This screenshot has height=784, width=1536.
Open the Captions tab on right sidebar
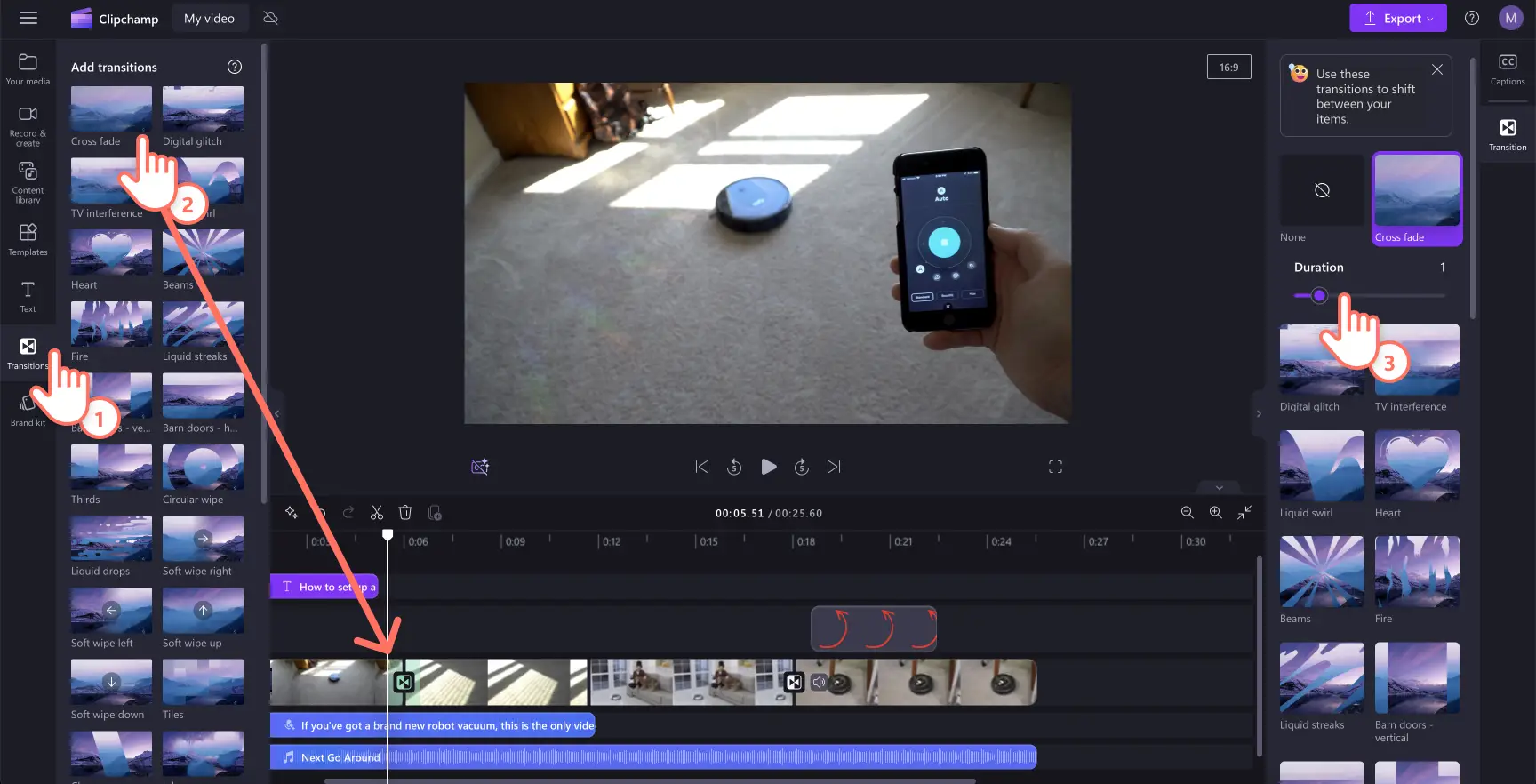tap(1508, 69)
